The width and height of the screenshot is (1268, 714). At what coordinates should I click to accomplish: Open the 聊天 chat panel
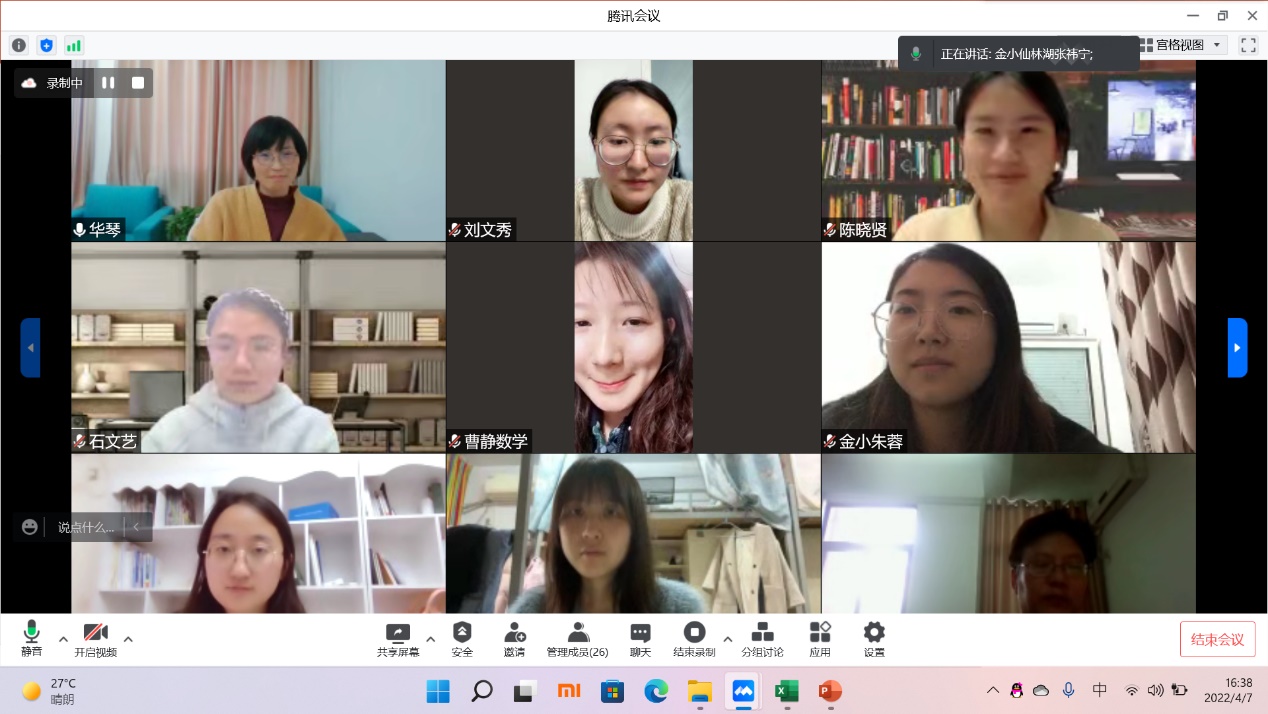coord(640,639)
